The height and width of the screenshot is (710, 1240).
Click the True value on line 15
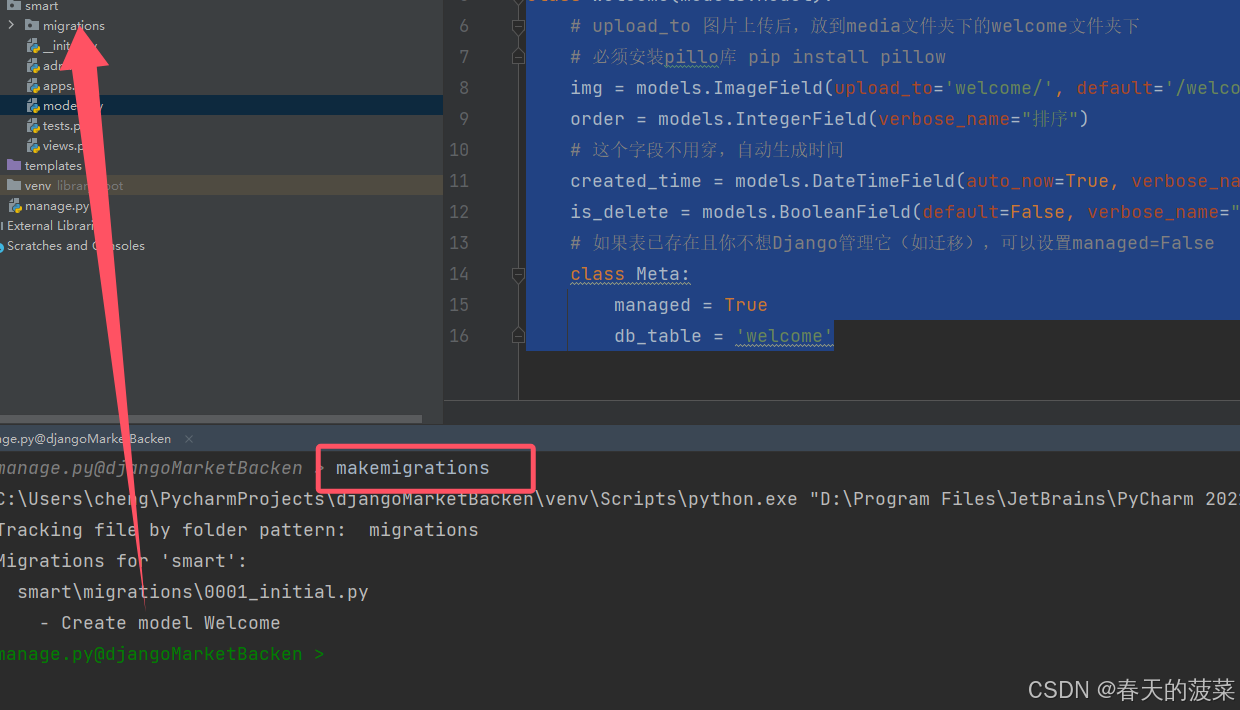746,305
